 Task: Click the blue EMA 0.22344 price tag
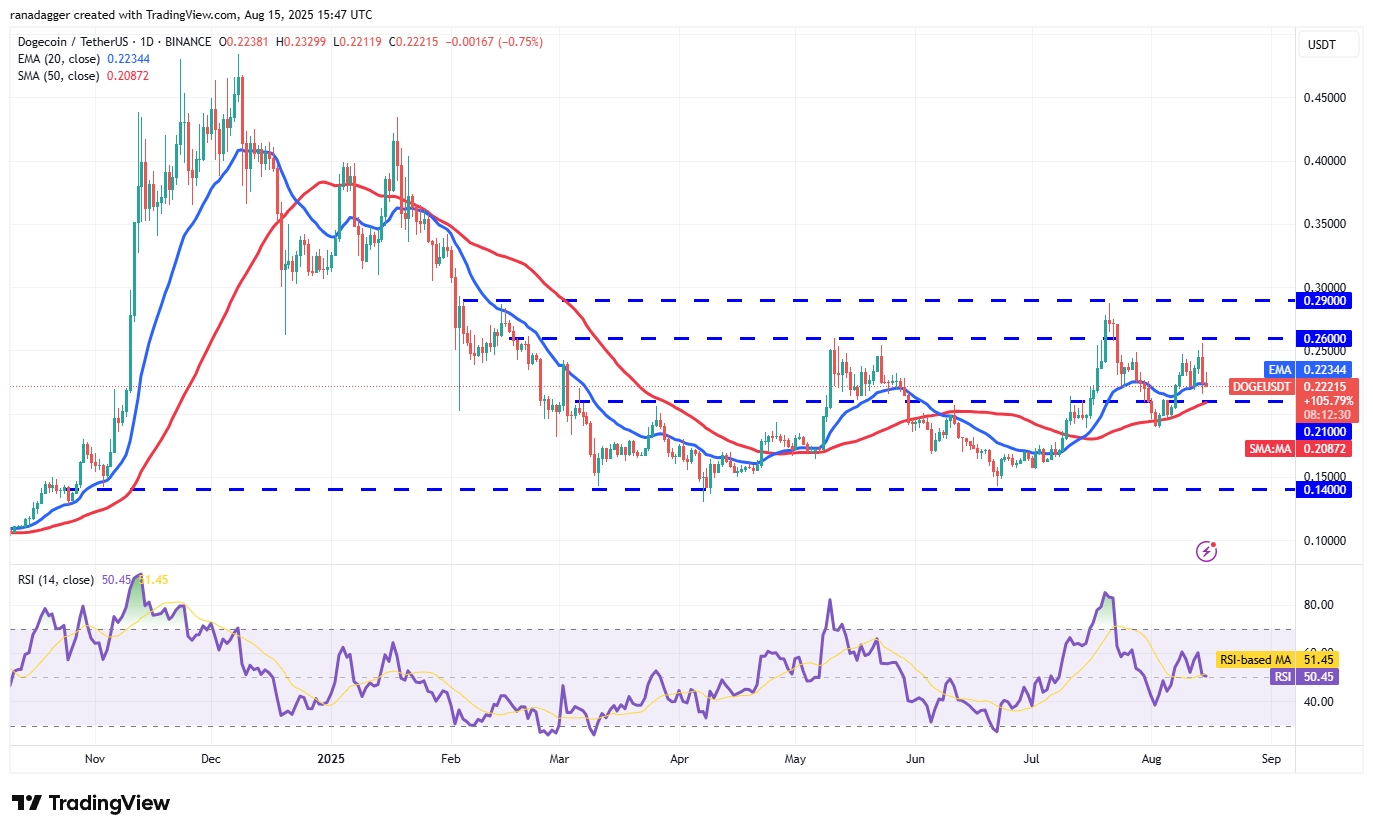(1310, 369)
